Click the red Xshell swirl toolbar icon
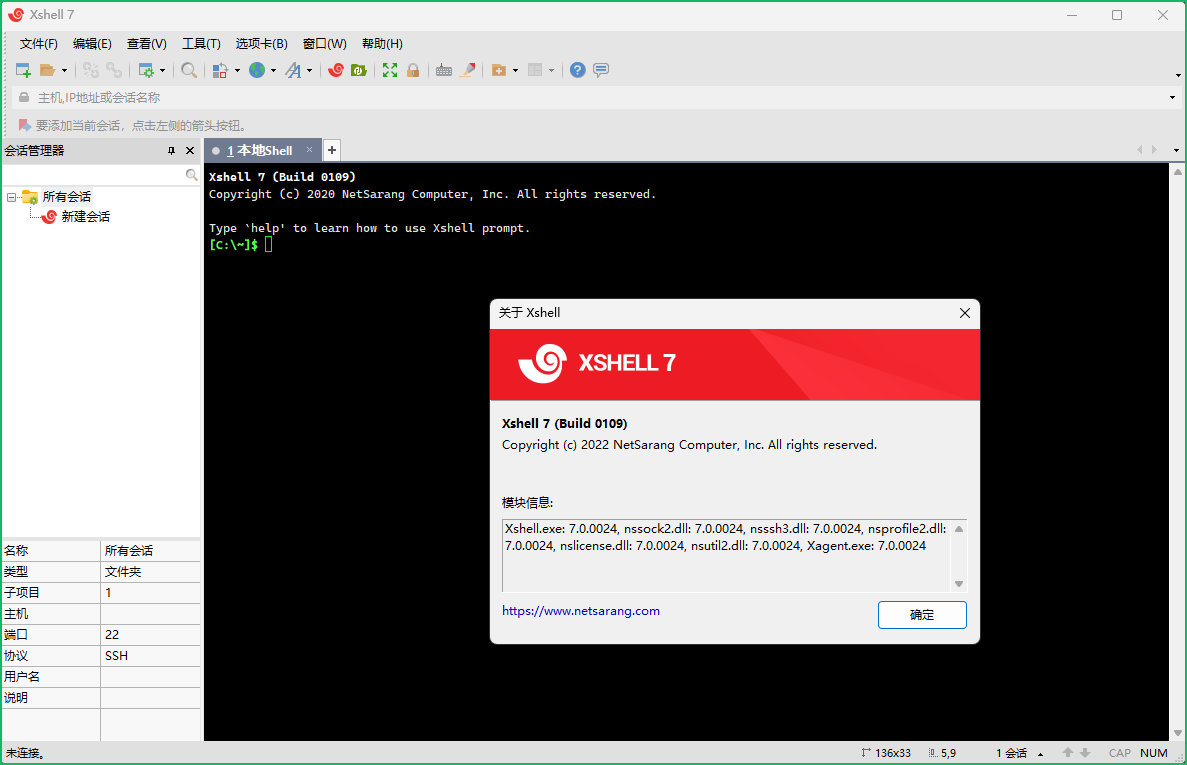Screen dimensions: 1187x765 click(x=336, y=70)
